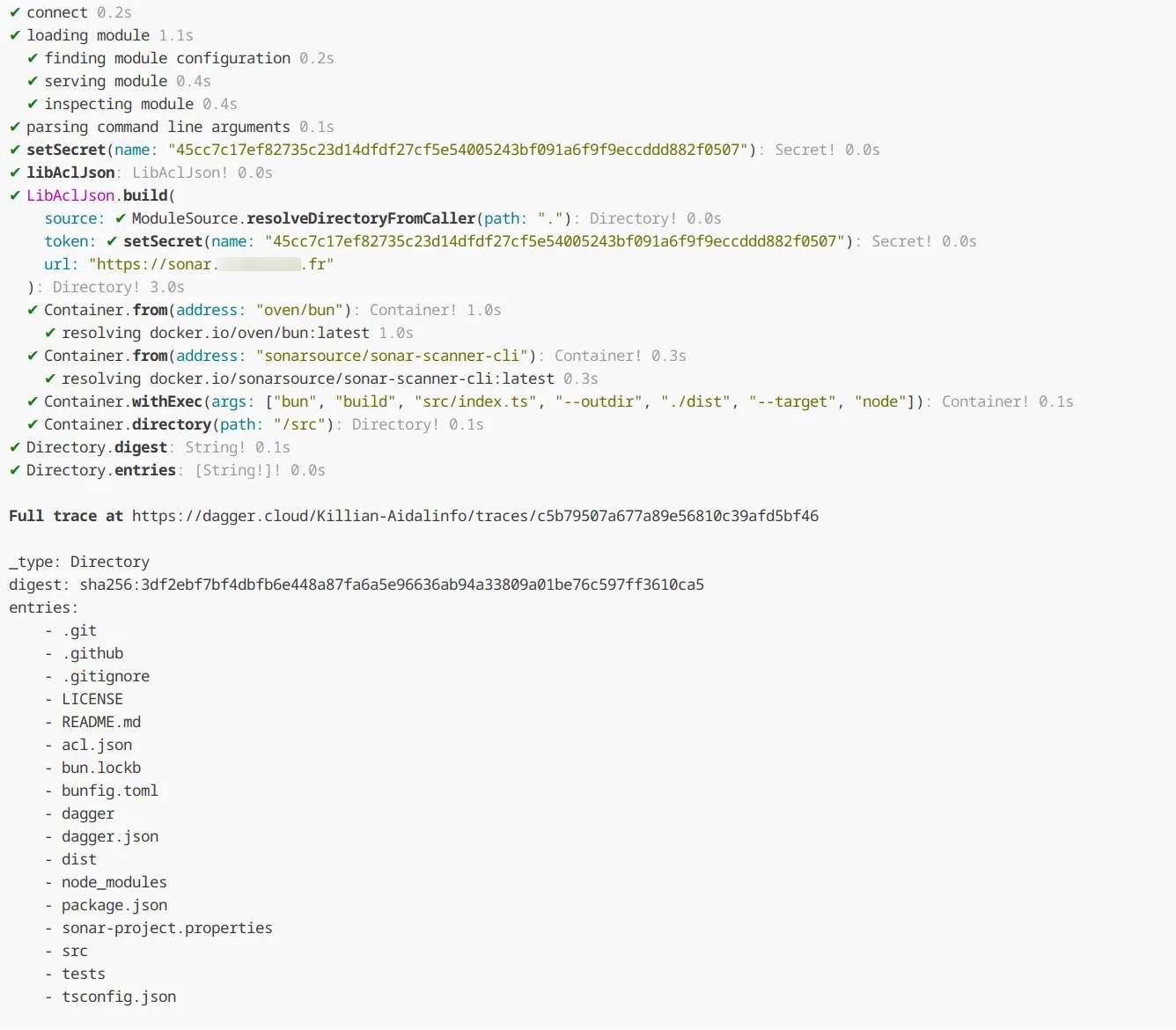The height and width of the screenshot is (1030, 1176).
Task: Open the dagger.cloud full trace URL
Action: 475,516
